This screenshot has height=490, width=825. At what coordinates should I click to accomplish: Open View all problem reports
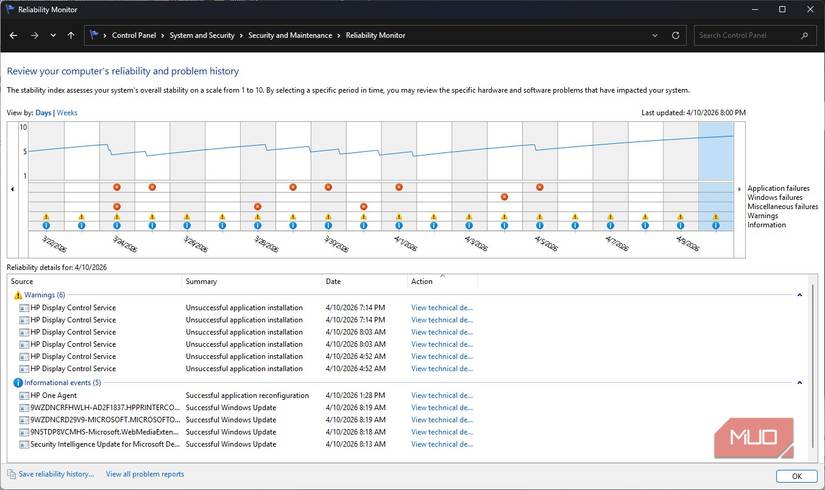click(x=145, y=474)
